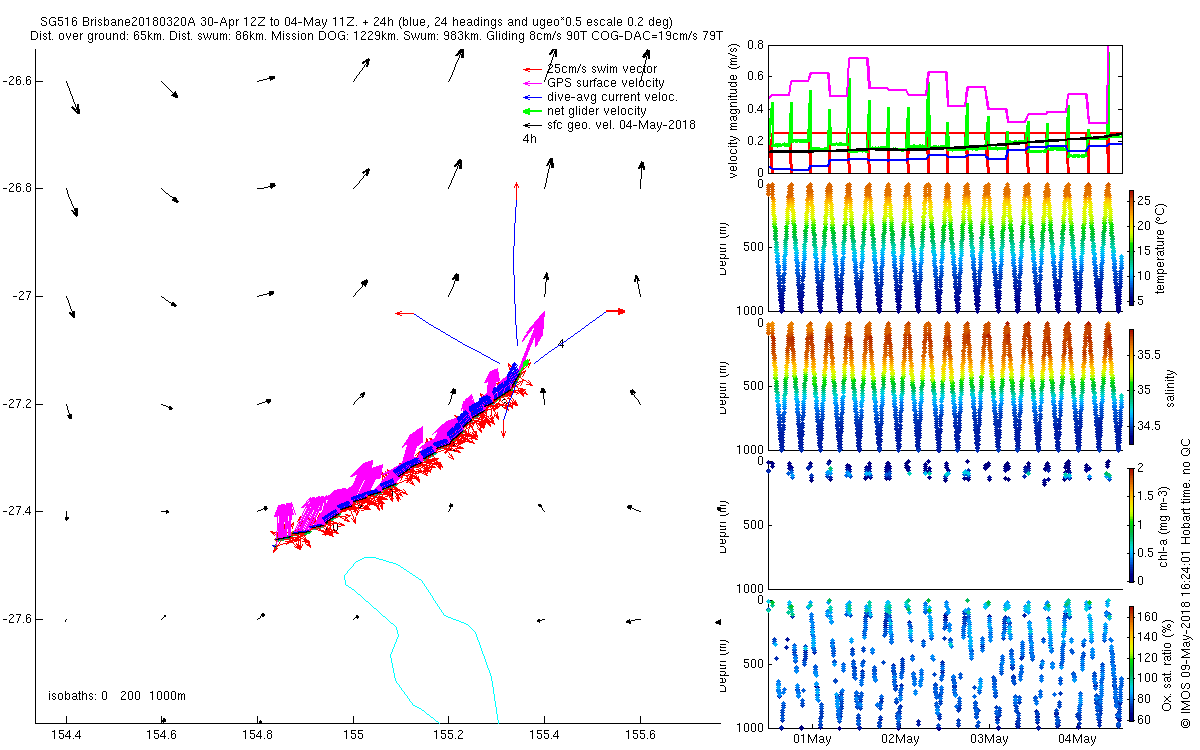Image resolution: width=1200 pixels, height=750 pixels.
Task: Click the 155.4 longitude tick label
Action: tap(544, 735)
